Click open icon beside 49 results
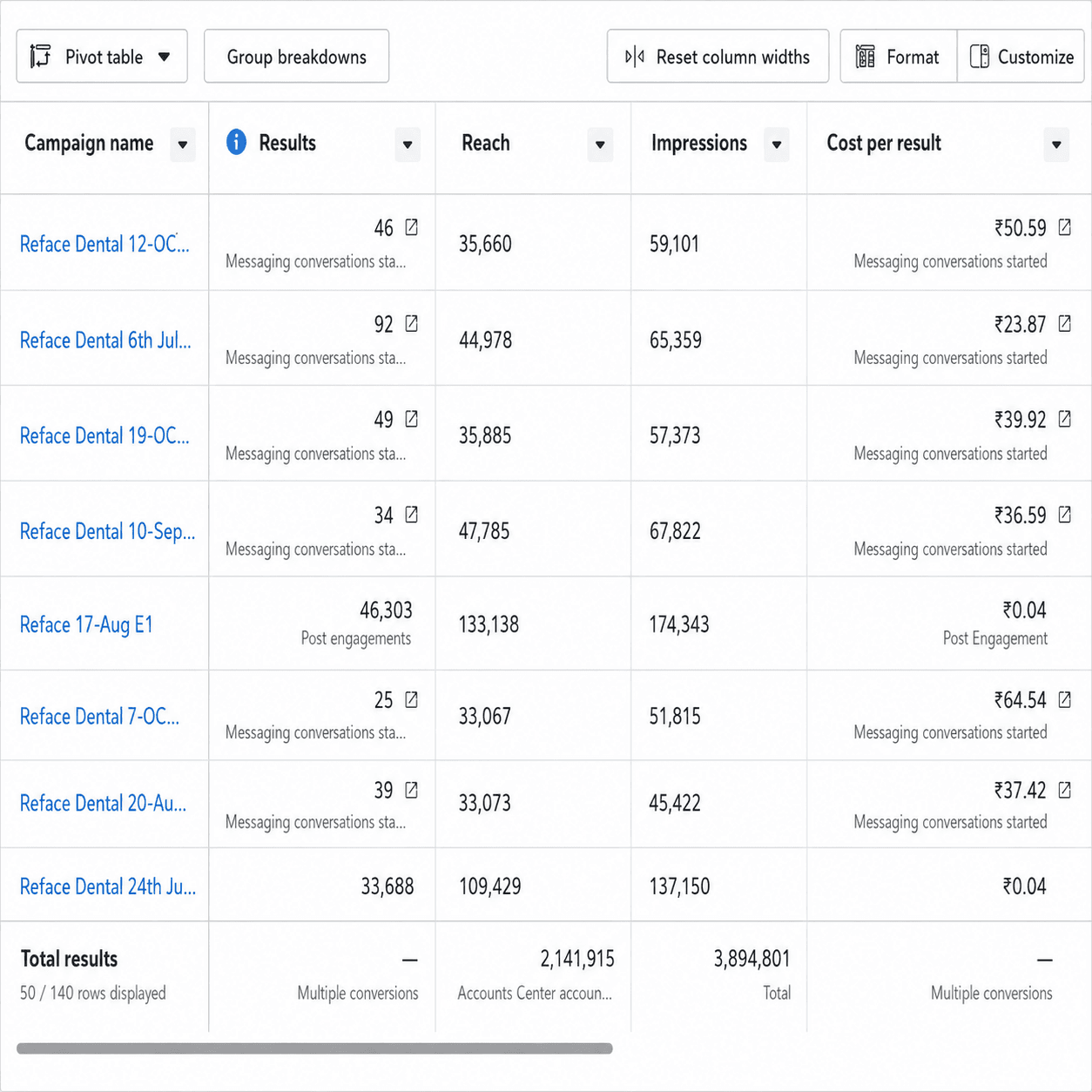Image resolution: width=1092 pixels, height=1092 pixels. pyautogui.click(x=412, y=419)
